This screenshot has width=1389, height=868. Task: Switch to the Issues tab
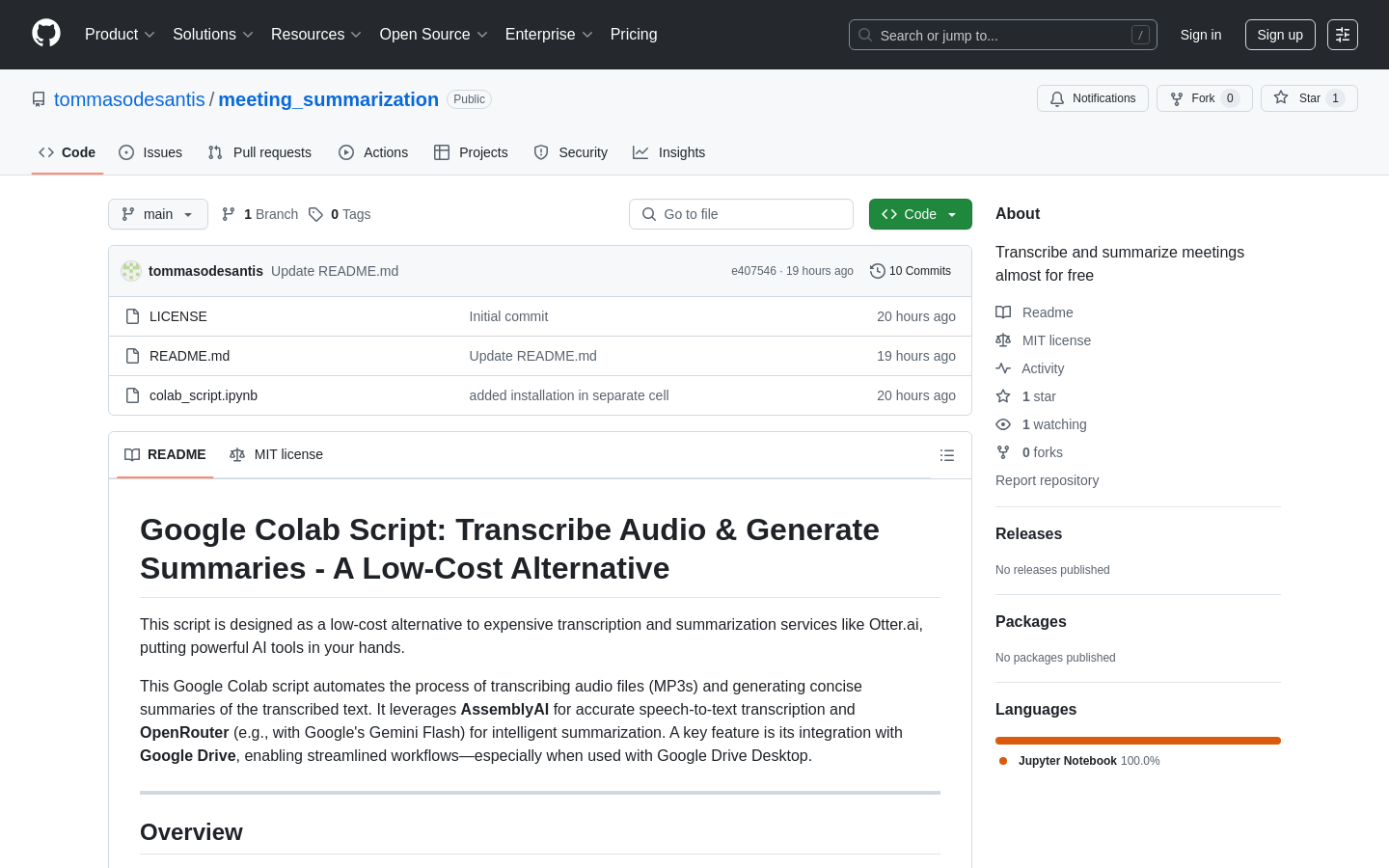click(x=150, y=152)
